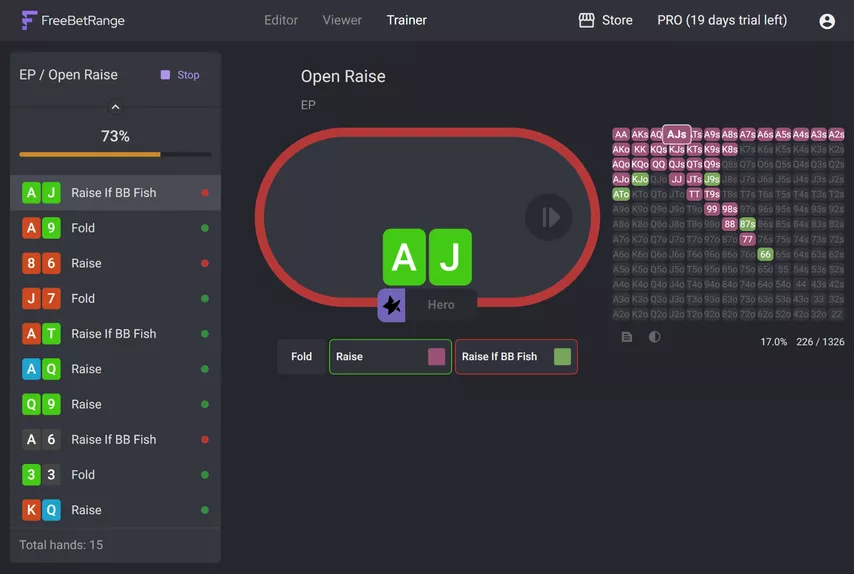
Task: Choose the Fold action
Action: [301, 356]
